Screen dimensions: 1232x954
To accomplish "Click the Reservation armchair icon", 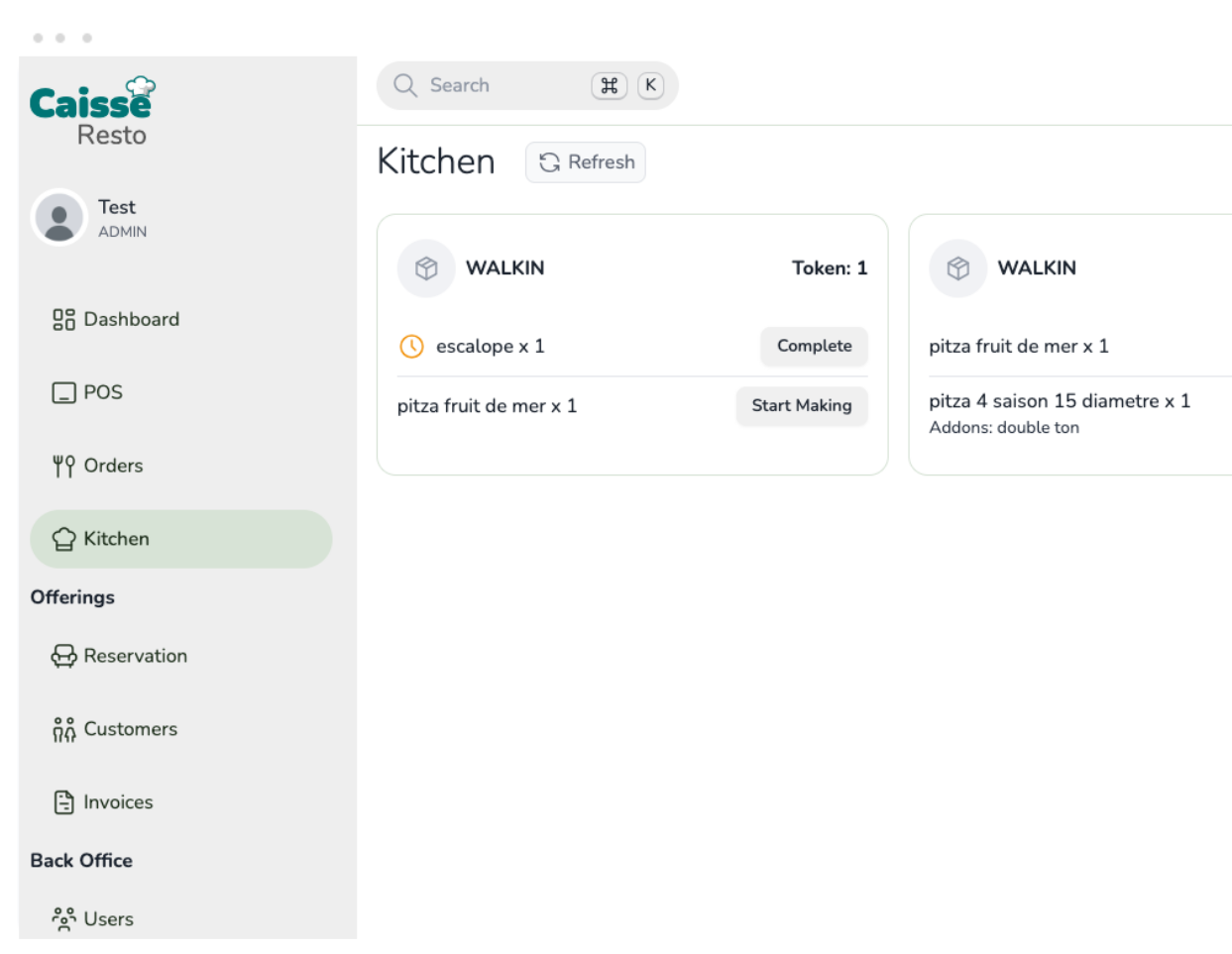I will pos(63,656).
